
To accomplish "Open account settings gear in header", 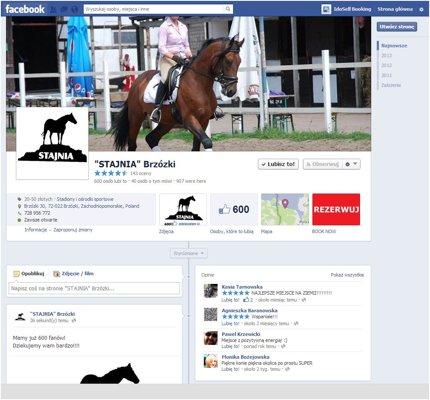I will click(x=421, y=9).
